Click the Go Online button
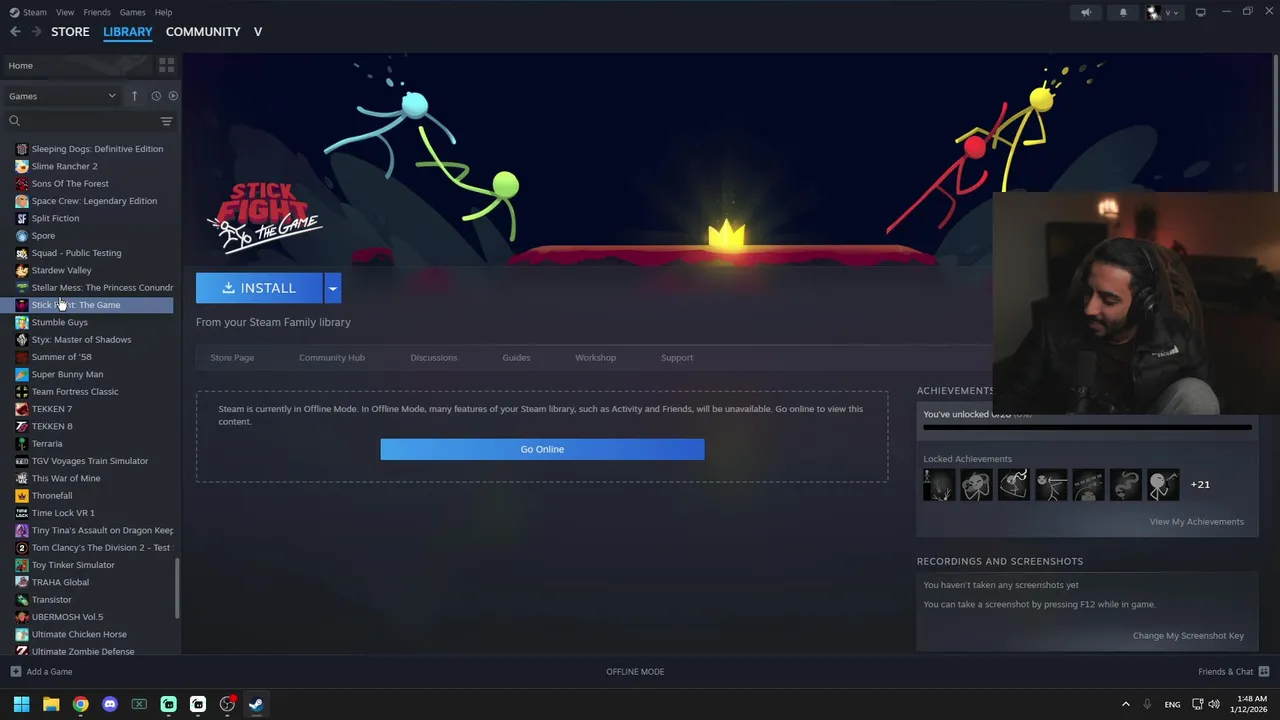1280x720 pixels. [542, 449]
